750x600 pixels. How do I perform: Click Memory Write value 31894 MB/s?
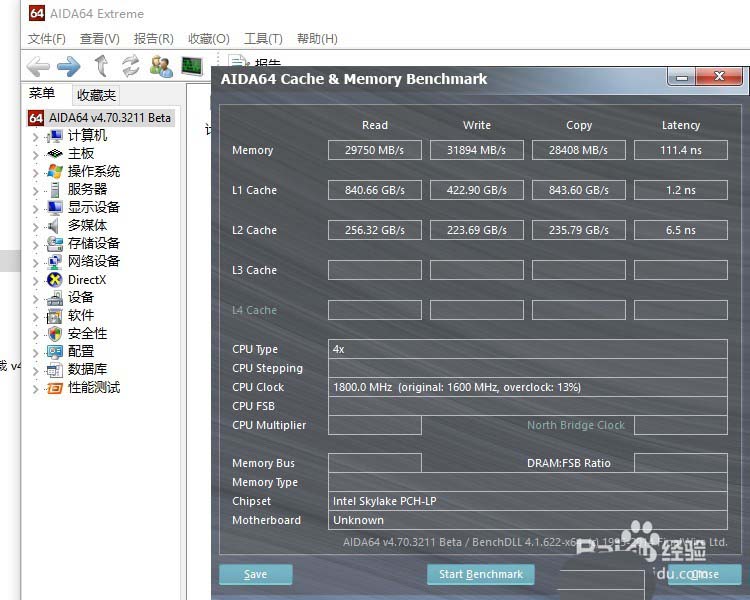tap(476, 150)
